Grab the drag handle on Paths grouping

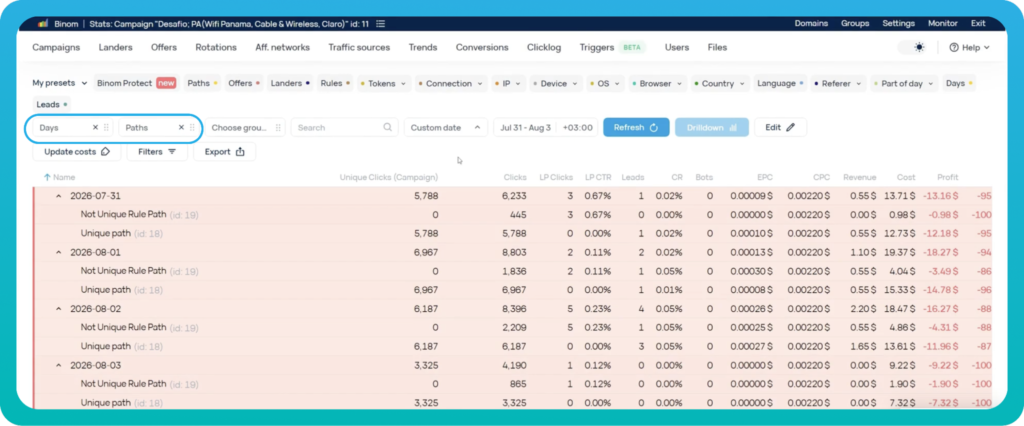(192, 127)
